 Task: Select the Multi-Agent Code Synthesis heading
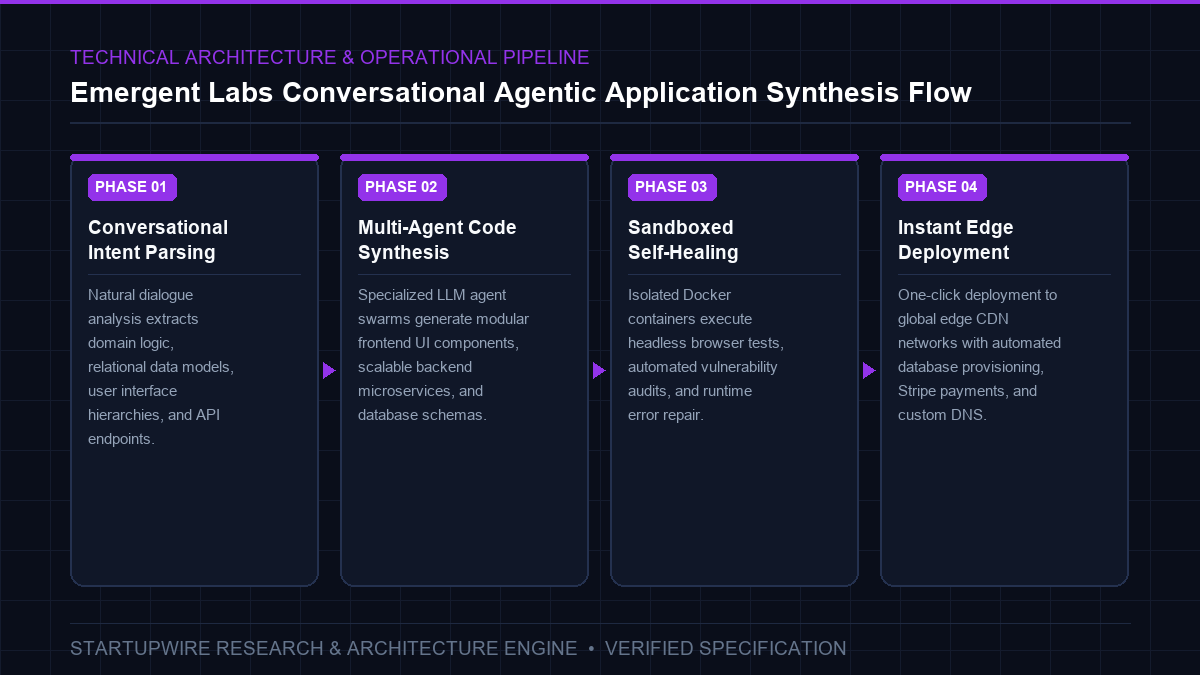pos(437,240)
